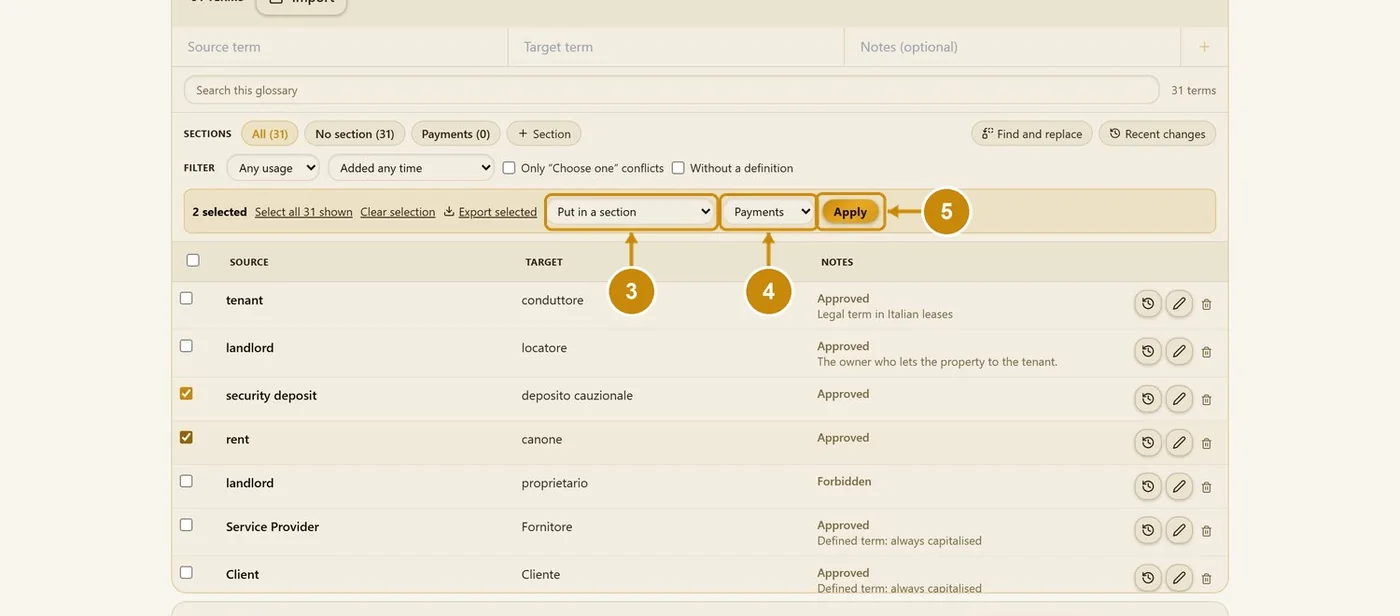The image size is (1400, 616).
Task: Edit the security deposit entry
Action: pos(1179,400)
